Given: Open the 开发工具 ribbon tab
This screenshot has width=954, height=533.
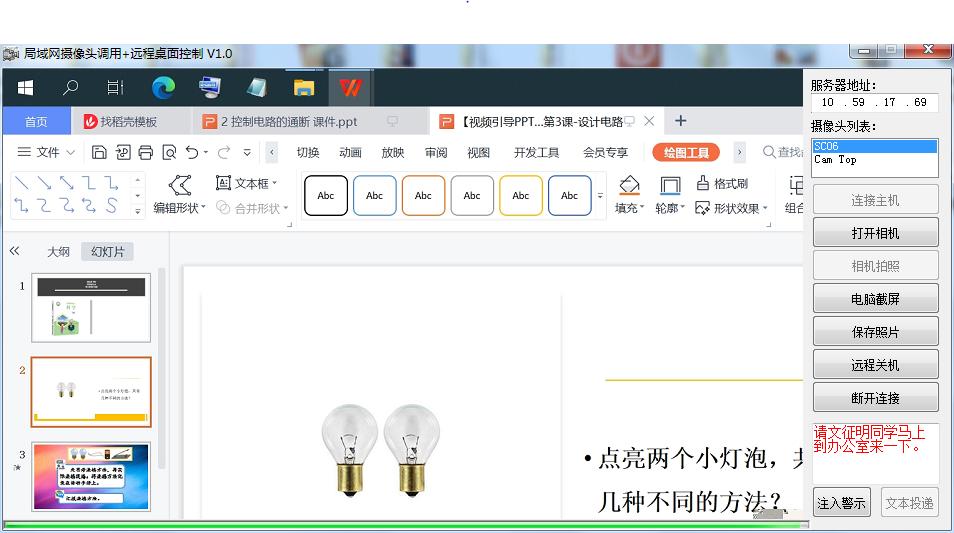Looking at the screenshot, I should pyautogui.click(x=536, y=152).
